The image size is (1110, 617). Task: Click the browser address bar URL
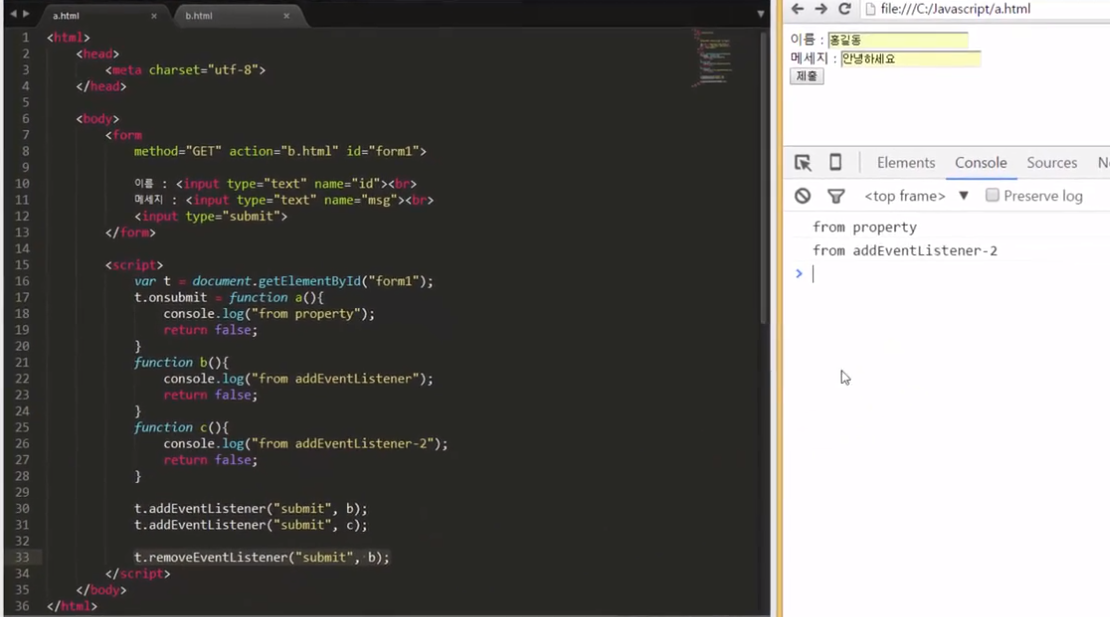tap(955, 9)
